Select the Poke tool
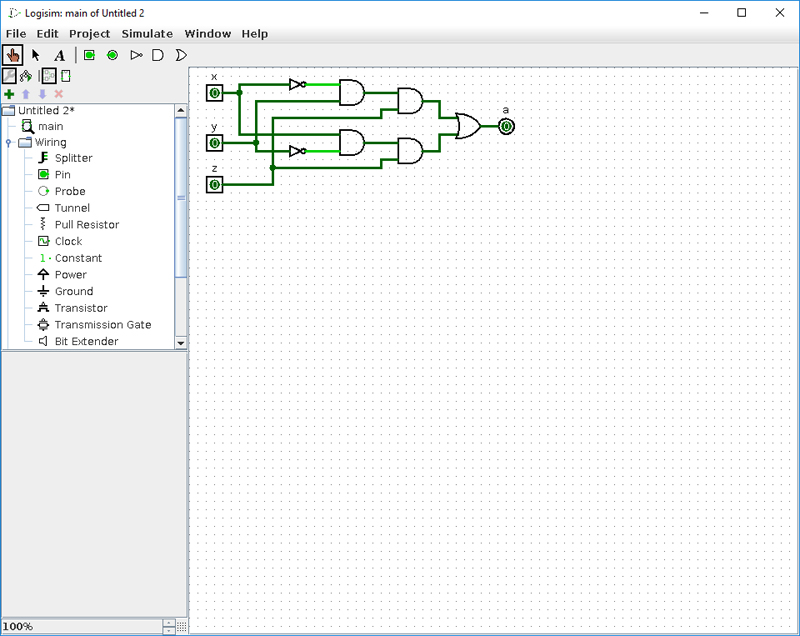This screenshot has height=636, width=800. 12,55
